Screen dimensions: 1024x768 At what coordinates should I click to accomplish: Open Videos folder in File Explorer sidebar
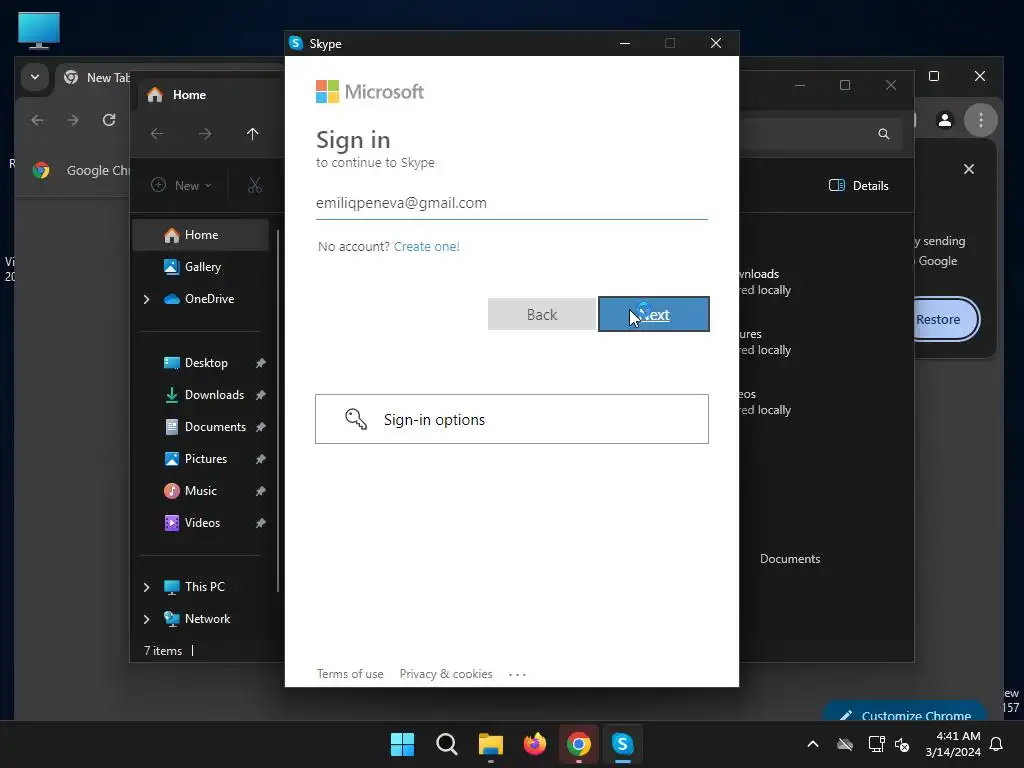click(x=200, y=522)
